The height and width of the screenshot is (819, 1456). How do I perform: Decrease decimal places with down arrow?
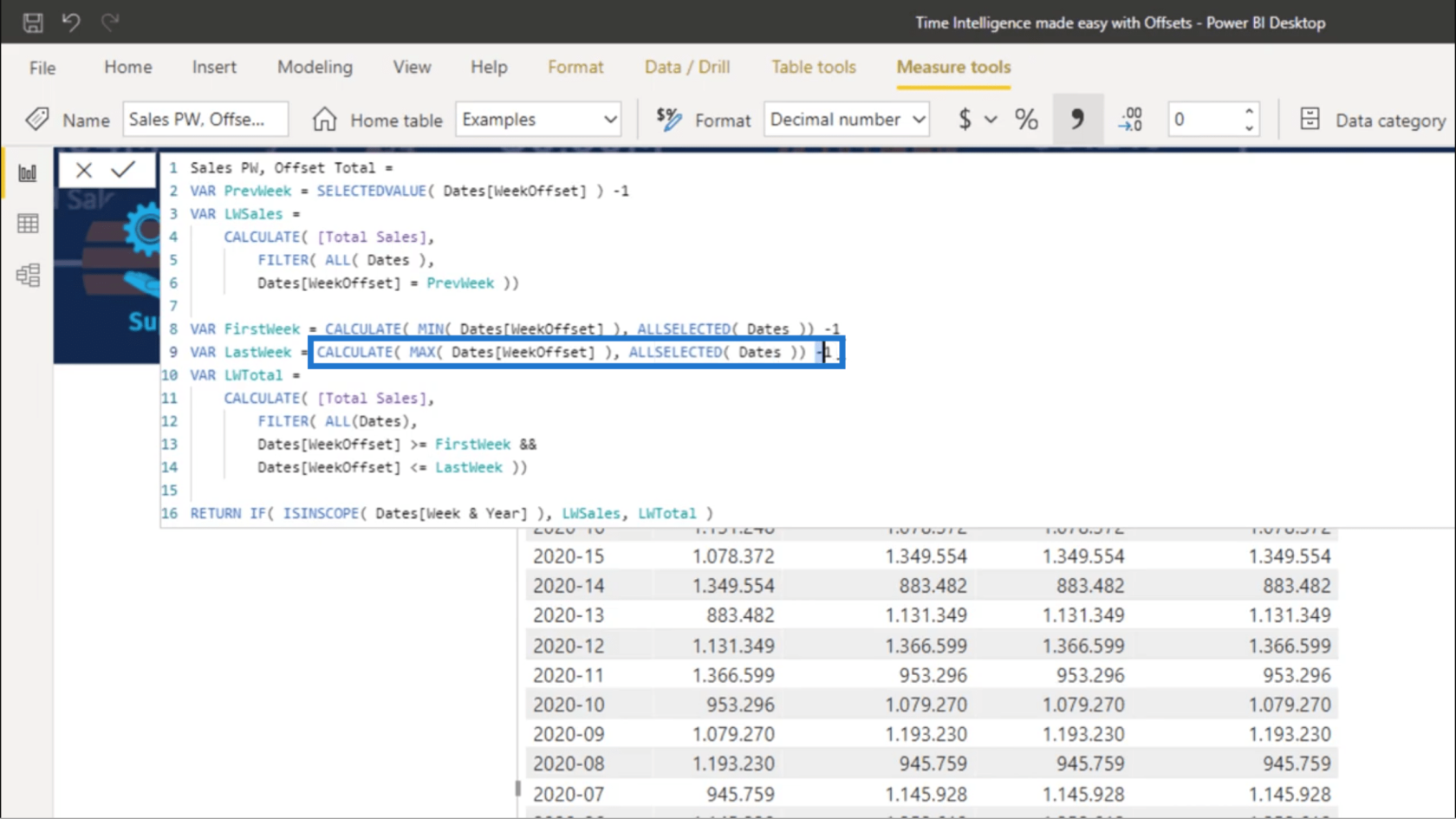[1249, 128]
